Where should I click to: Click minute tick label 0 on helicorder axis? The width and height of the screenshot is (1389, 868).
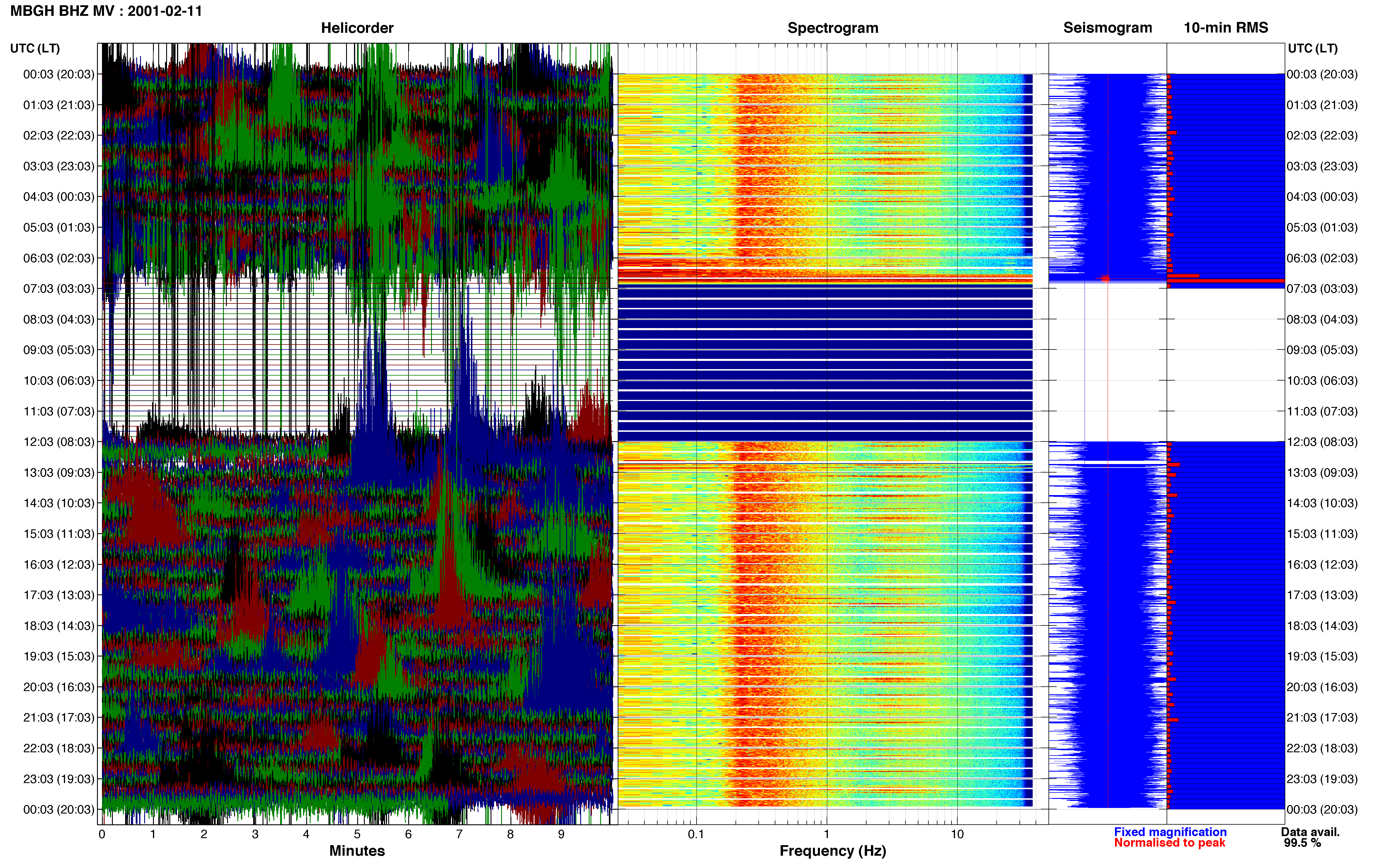tap(102, 834)
